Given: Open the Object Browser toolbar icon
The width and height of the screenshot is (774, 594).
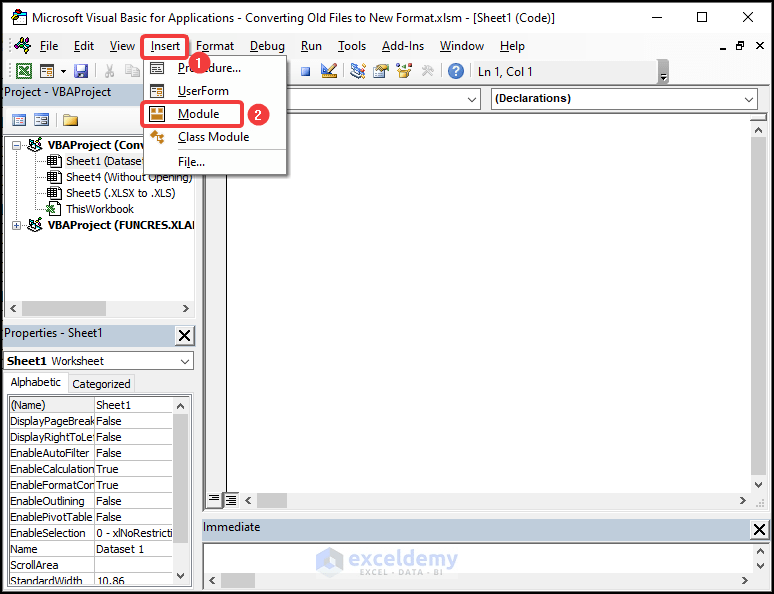Looking at the screenshot, I should point(404,72).
